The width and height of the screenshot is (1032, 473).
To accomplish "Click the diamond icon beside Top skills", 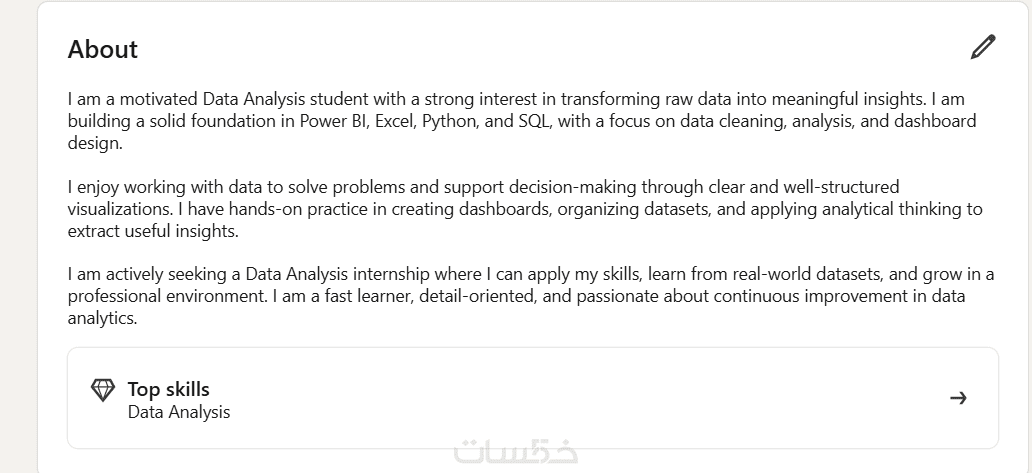I will pyautogui.click(x=103, y=390).
